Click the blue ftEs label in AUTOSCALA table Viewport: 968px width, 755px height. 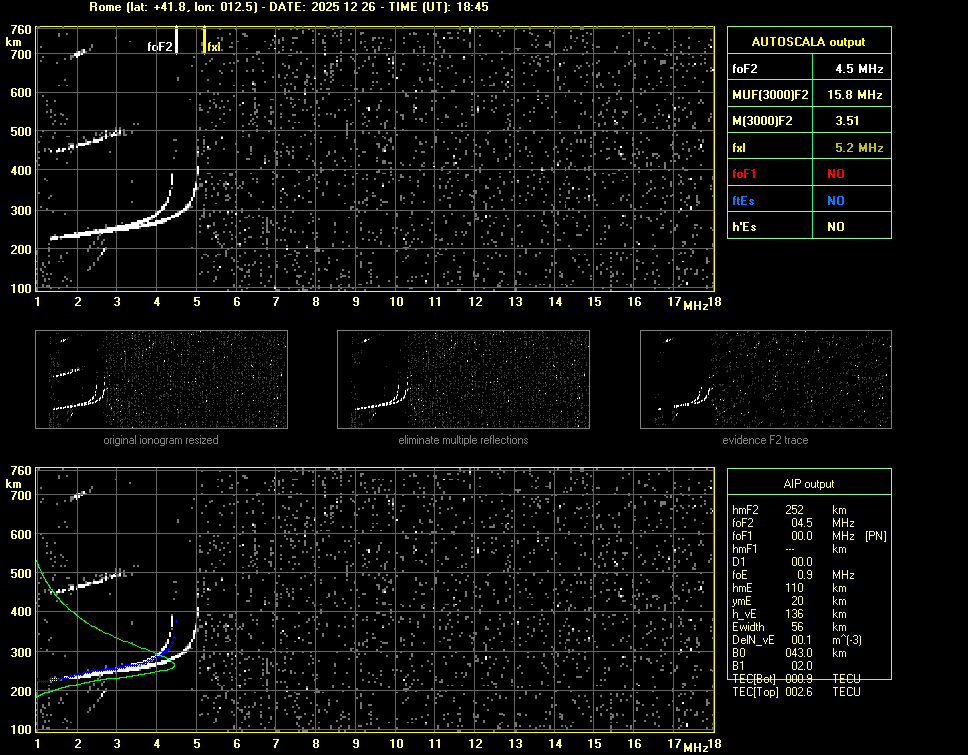(x=743, y=201)
